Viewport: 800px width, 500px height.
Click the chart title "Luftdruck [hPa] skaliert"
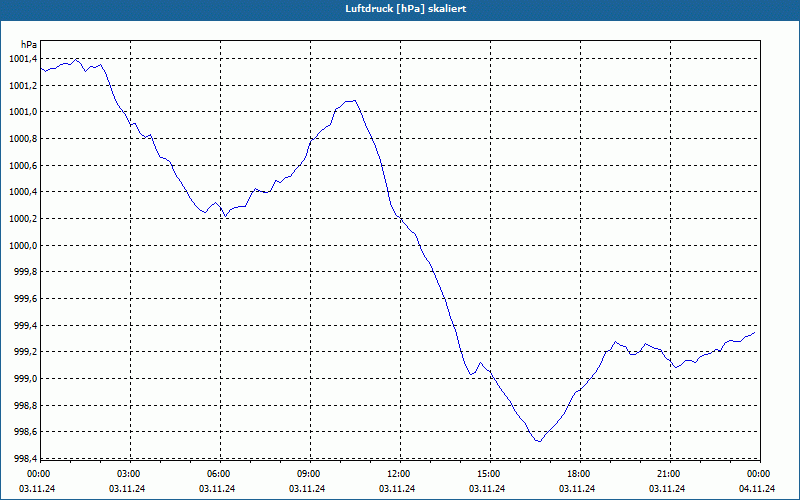[406, 9]
